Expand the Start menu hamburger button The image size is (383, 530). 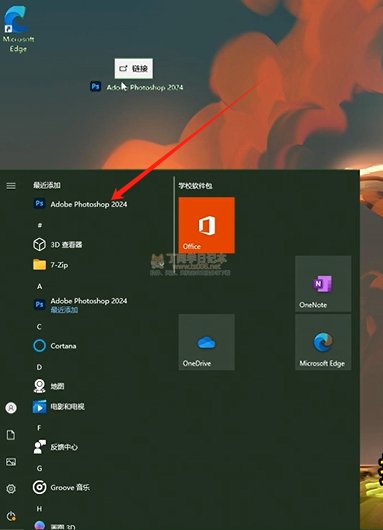[11, 186]
